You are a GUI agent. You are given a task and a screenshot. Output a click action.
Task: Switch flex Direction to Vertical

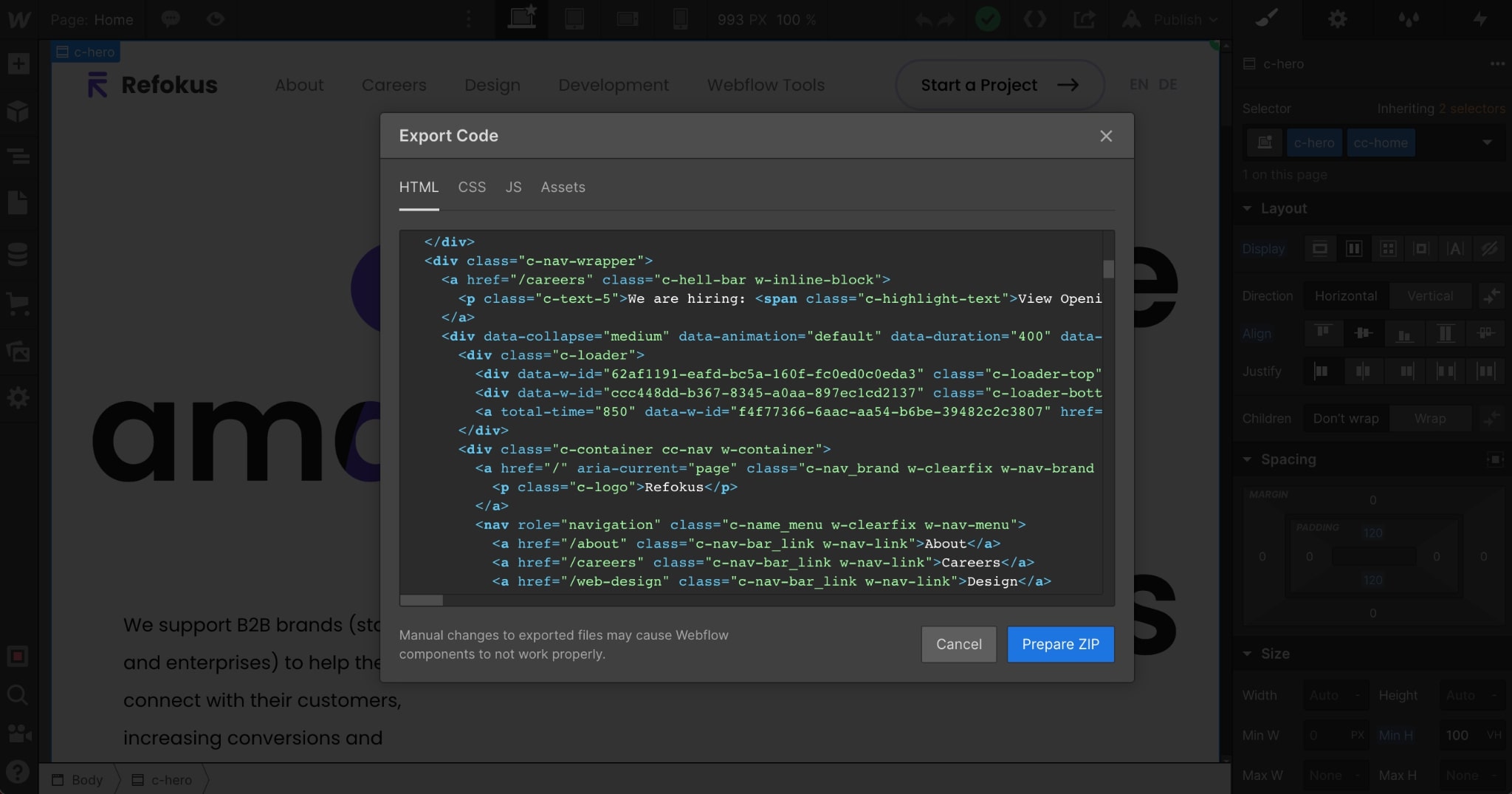(x=1429, y=295)
